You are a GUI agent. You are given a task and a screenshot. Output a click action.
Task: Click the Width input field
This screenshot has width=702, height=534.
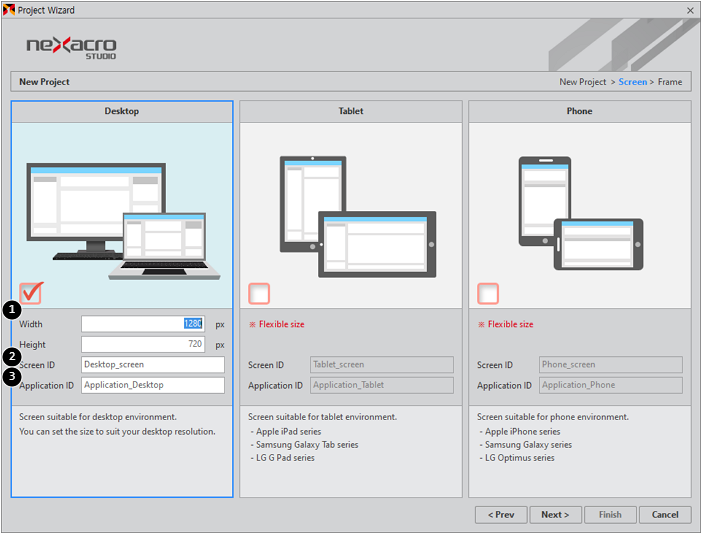point(143,324)
